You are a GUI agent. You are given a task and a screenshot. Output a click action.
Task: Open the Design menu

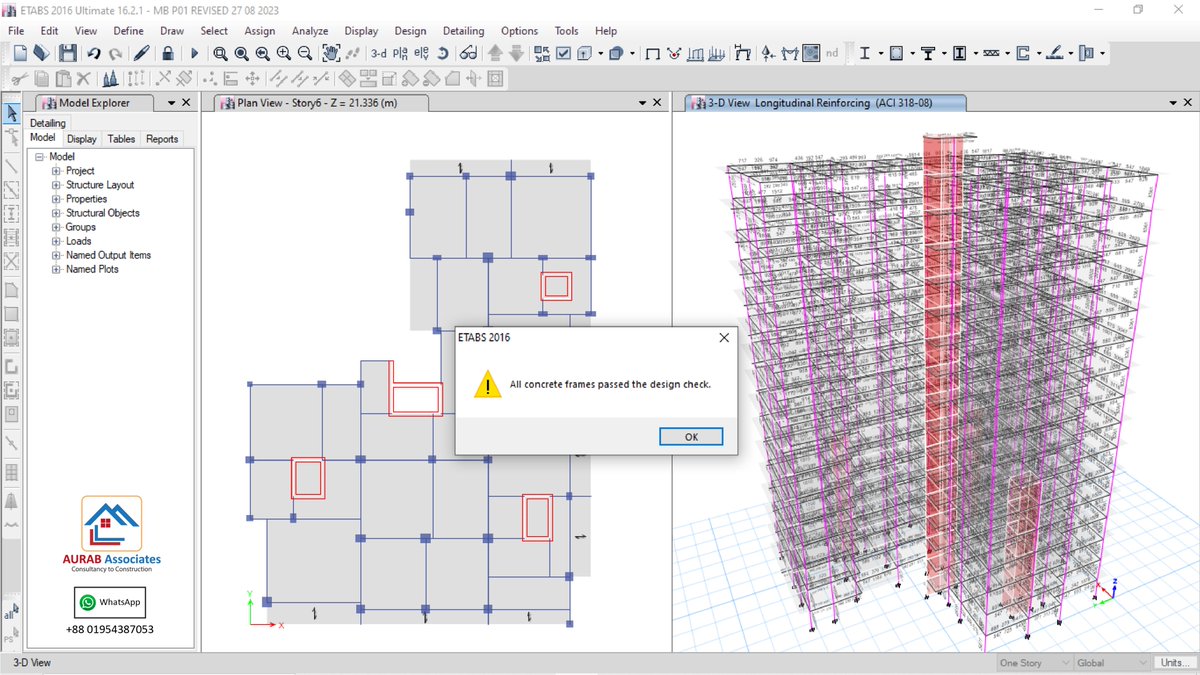point(410,31)
